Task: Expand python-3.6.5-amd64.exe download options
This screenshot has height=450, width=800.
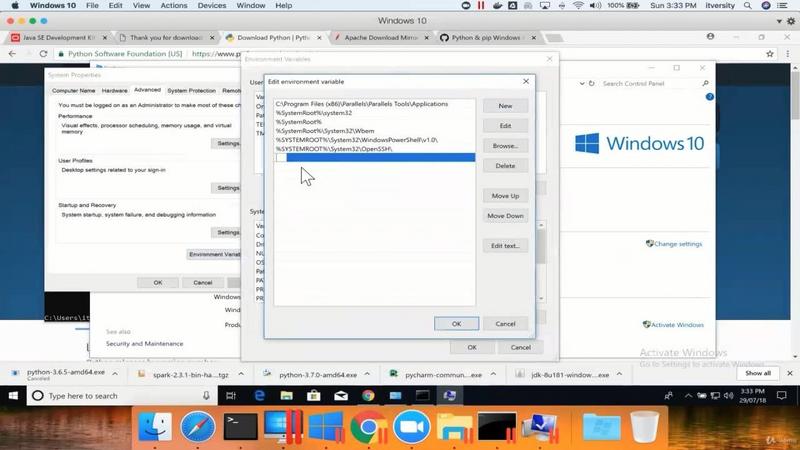Action: tap(115, 374)
